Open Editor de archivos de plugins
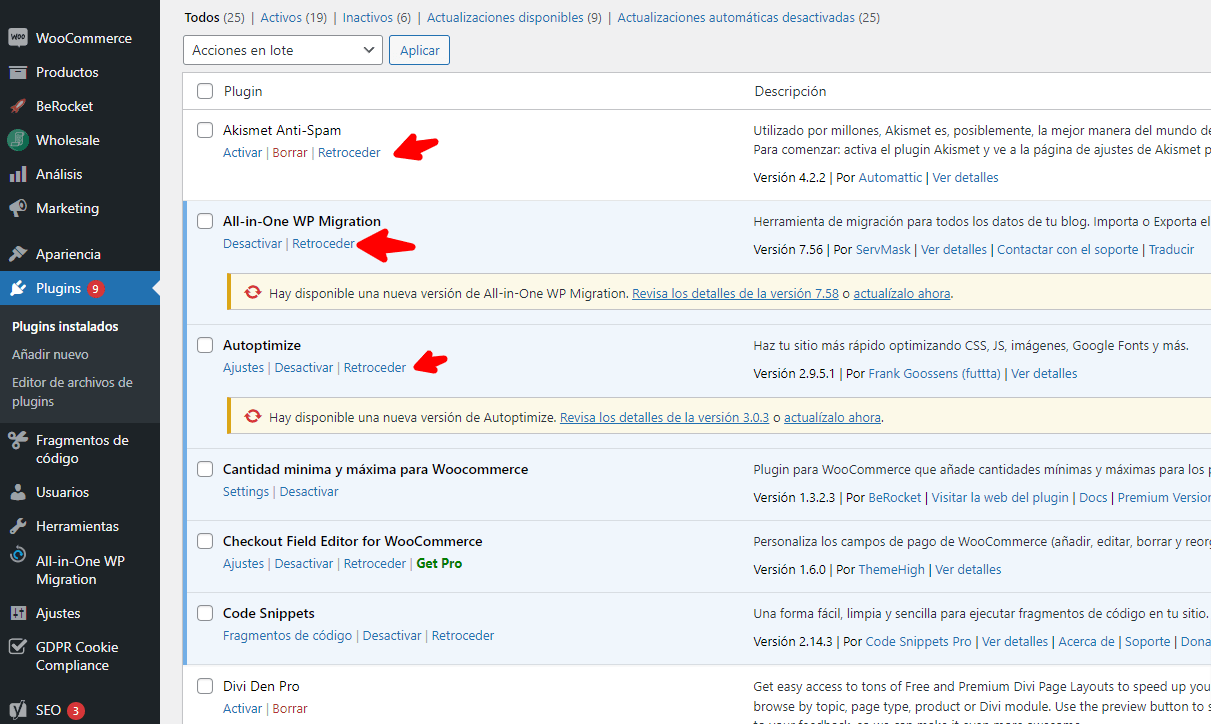This screenshot has height=724, width=1211. (72, 392)
